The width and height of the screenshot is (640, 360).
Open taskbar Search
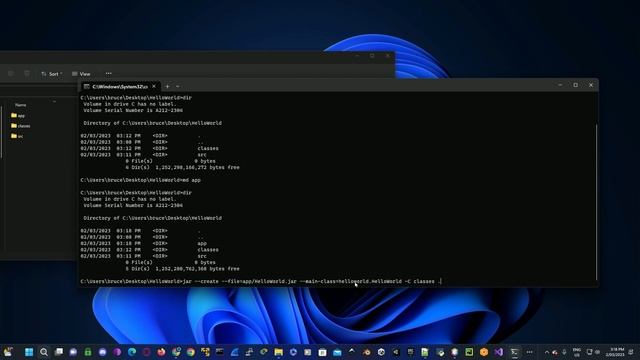pyautogui.click(x=44, y=352)
